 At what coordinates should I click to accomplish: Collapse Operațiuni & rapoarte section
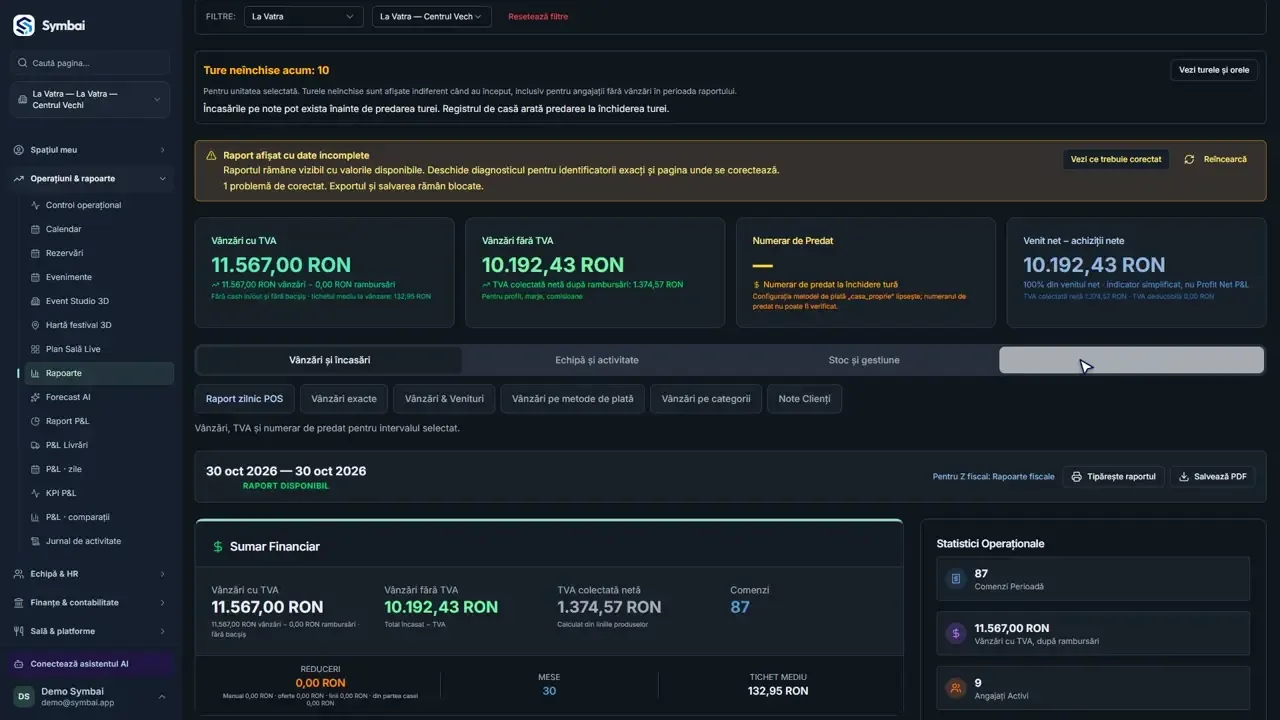click(91, 179)
